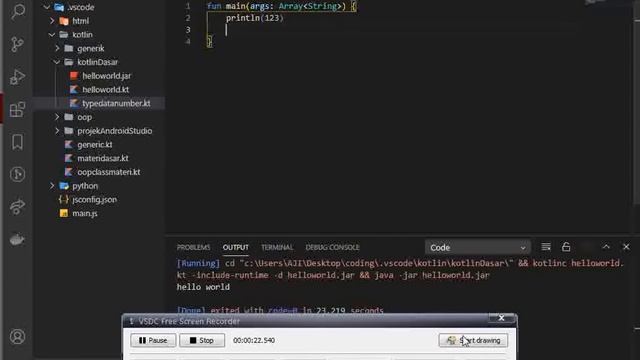Screen dimensions: 640x360
Task: Close the VSDC Free Screen Recorder window
Action: tap(501, 318)
